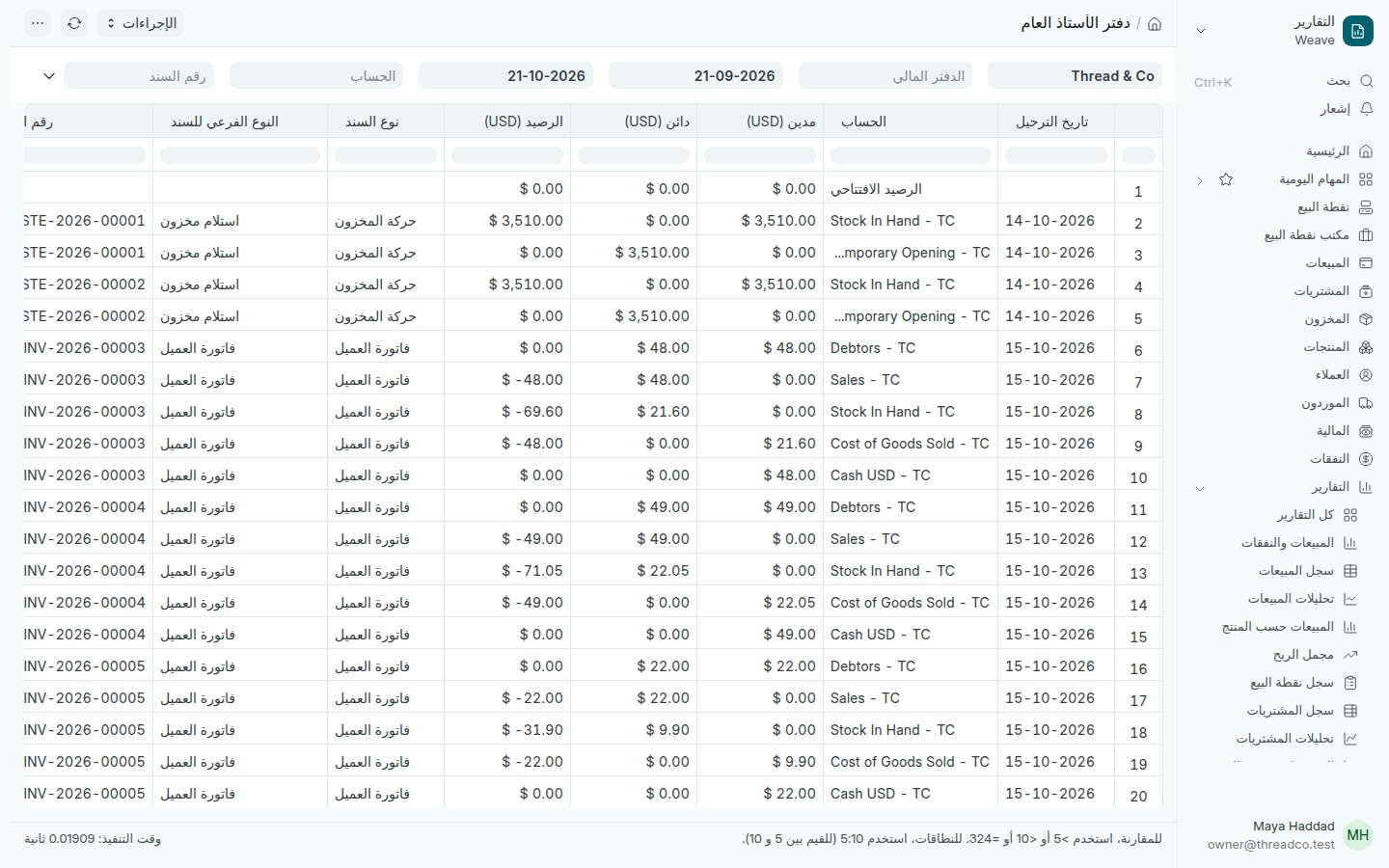Expand additional filters chevron in filter bar
The height and width of the screenshot is (868, 1389).
[x=49, y=76]
